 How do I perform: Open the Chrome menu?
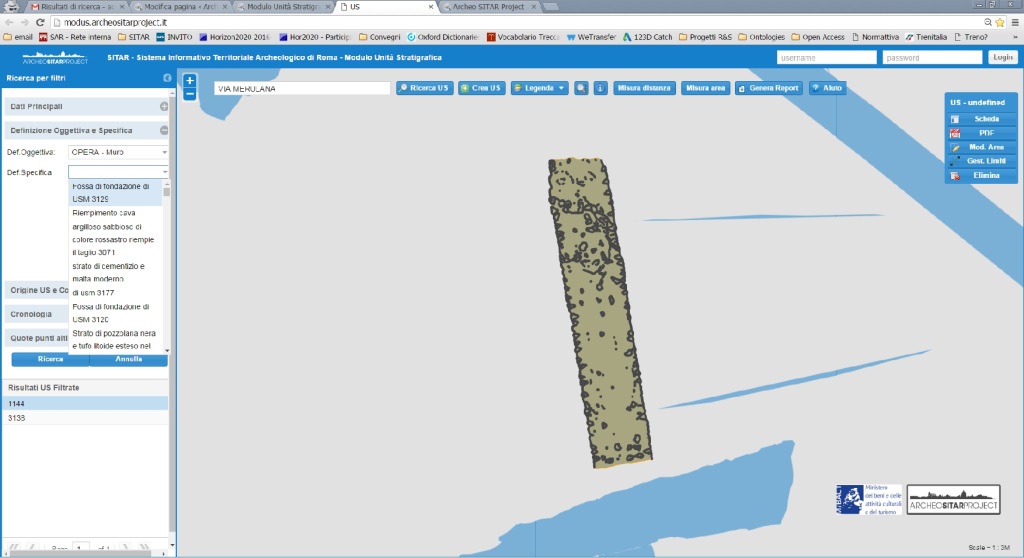[1015, 22]
